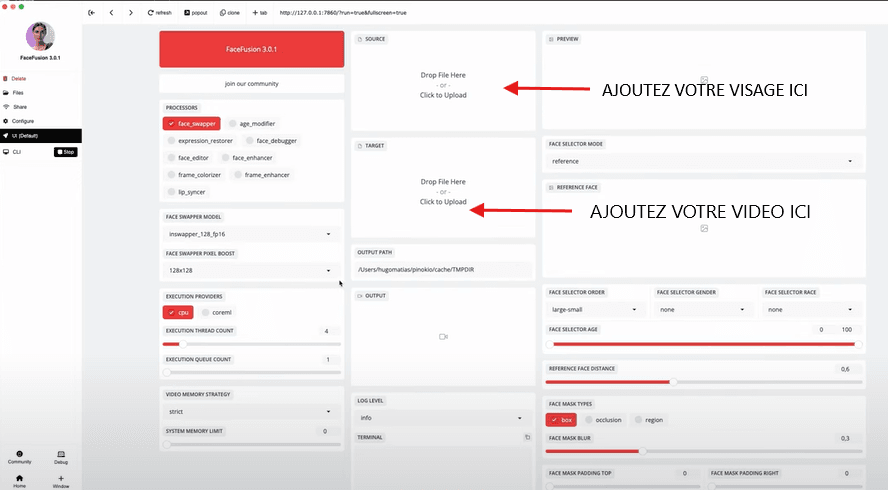Click the Stop button
Screen dimensions: 888x490
coord(66,152)
